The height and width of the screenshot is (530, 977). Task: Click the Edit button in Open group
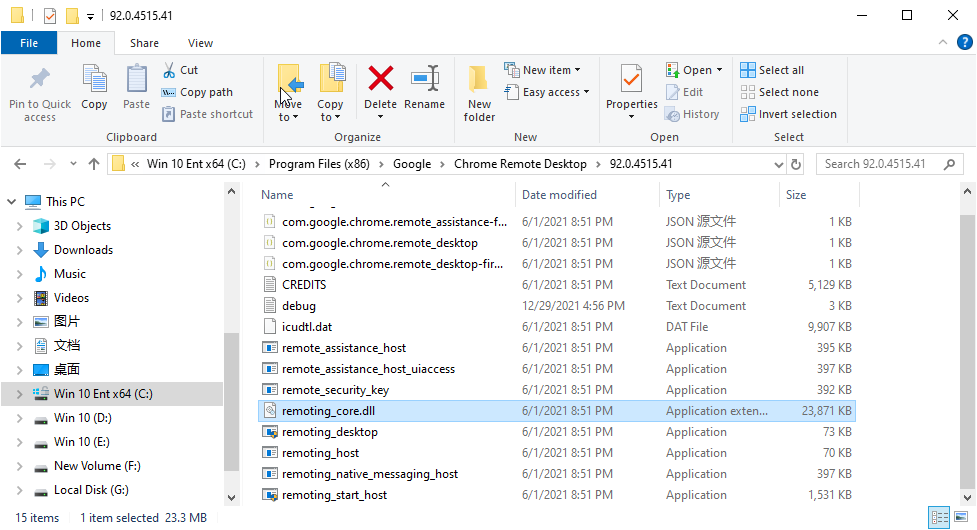(685, 92)
